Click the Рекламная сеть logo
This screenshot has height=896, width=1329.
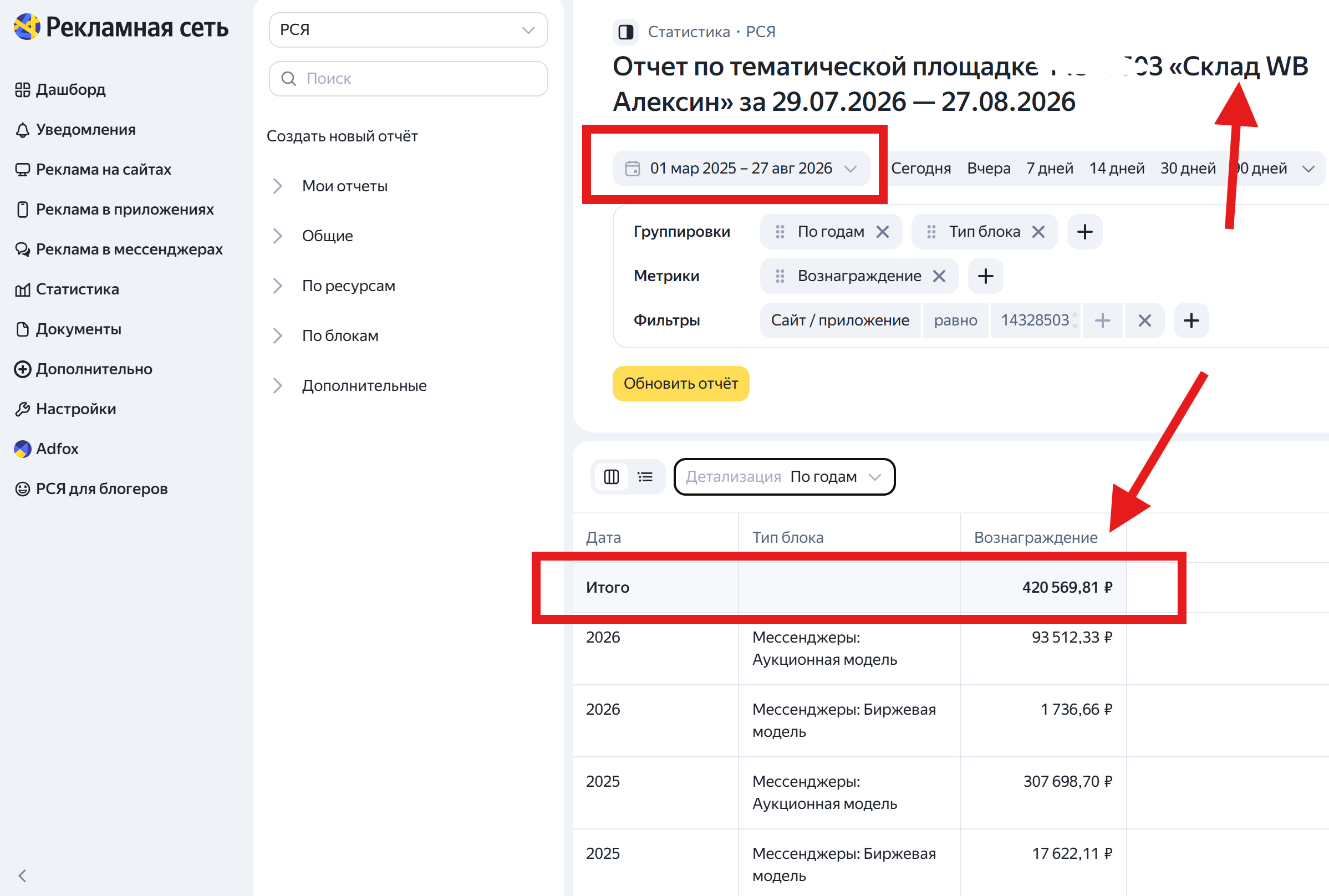[121, 27]
